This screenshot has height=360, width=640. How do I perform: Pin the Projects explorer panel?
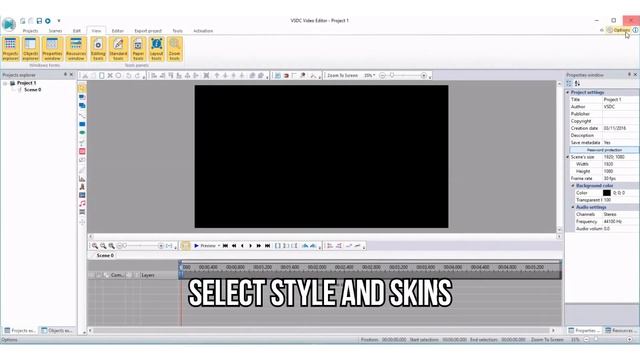click(65, 75)
